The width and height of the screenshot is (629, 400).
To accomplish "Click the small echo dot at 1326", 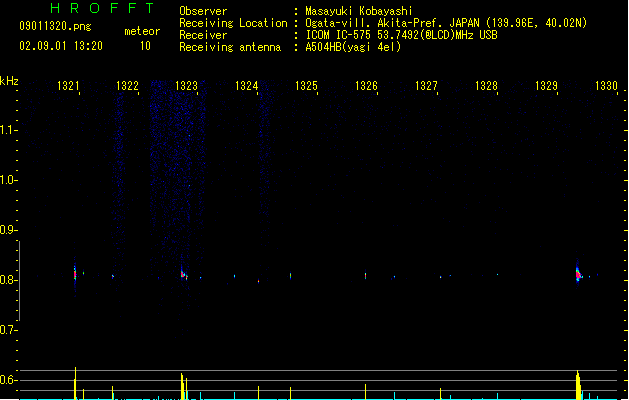I will point(365,276).
